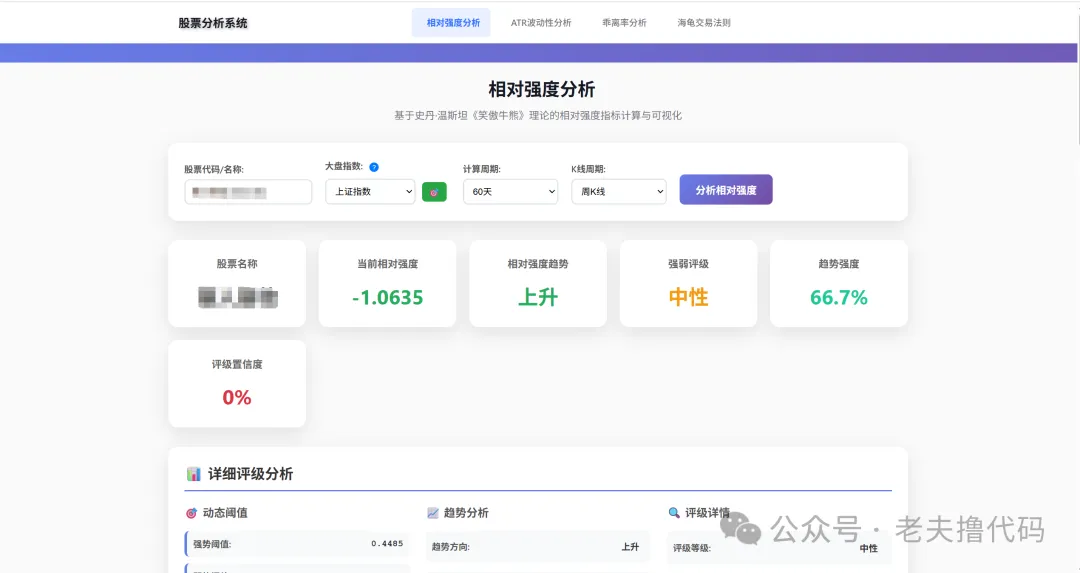Click the line-chart icon beside 趋势分析
The height and width of the screenshot is (573, 1080).
433,513
